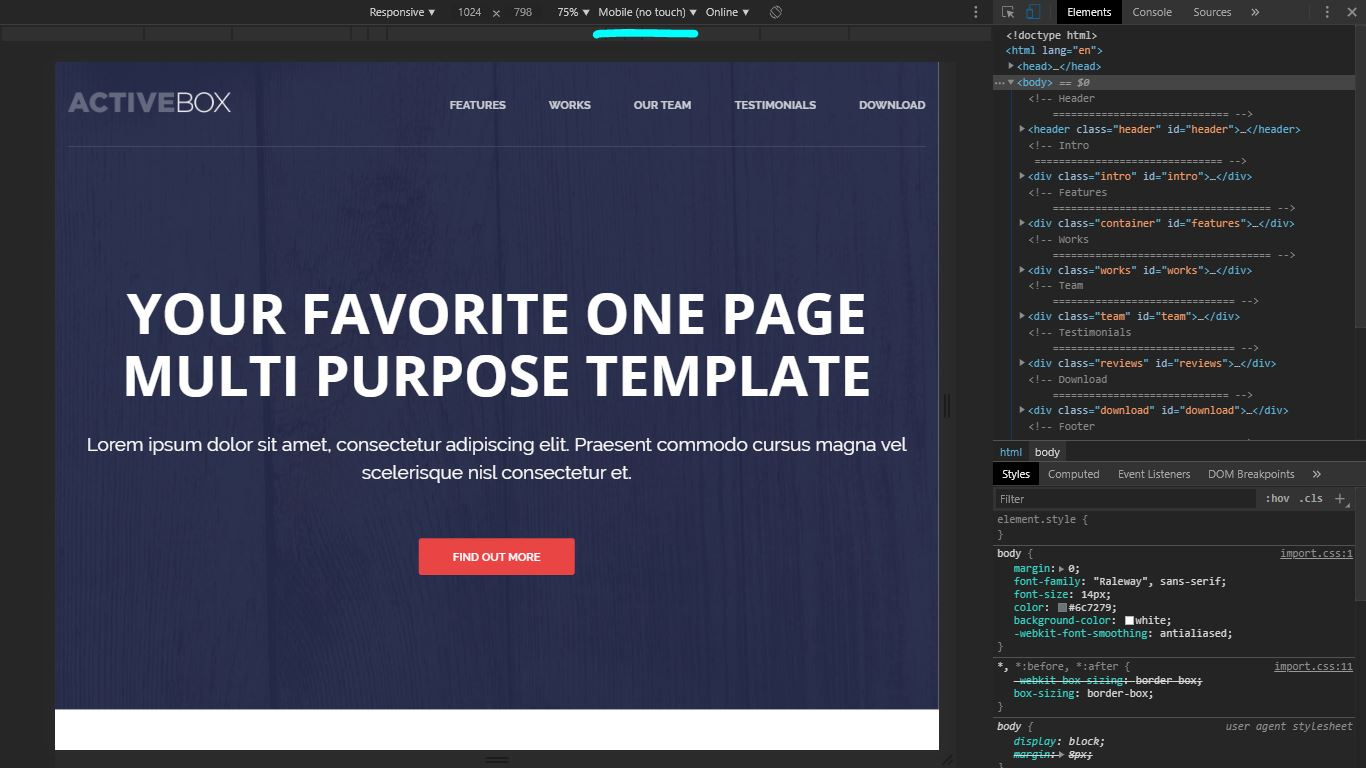
Task: Open the import.css:11 source link
Action: [1313, 666]
